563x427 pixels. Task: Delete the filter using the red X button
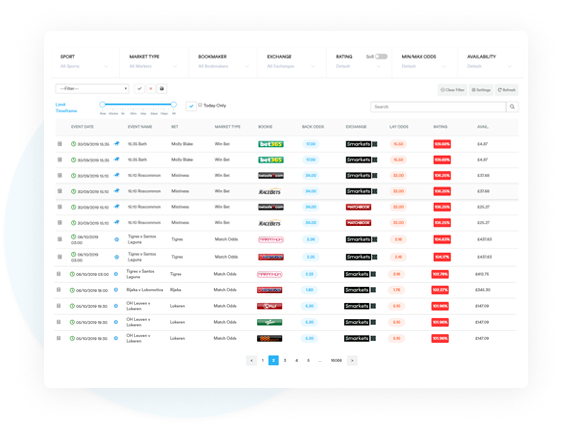pos(151,89)
